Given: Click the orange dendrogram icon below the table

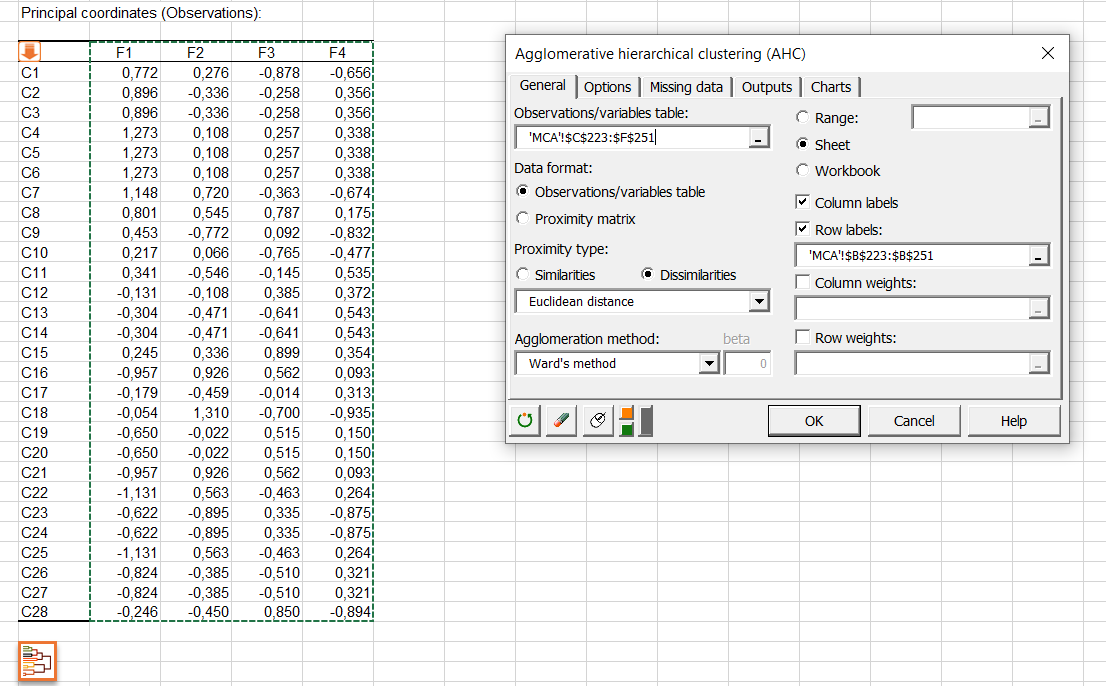Looking at the screenshot, I should click(x=37, y=661).
